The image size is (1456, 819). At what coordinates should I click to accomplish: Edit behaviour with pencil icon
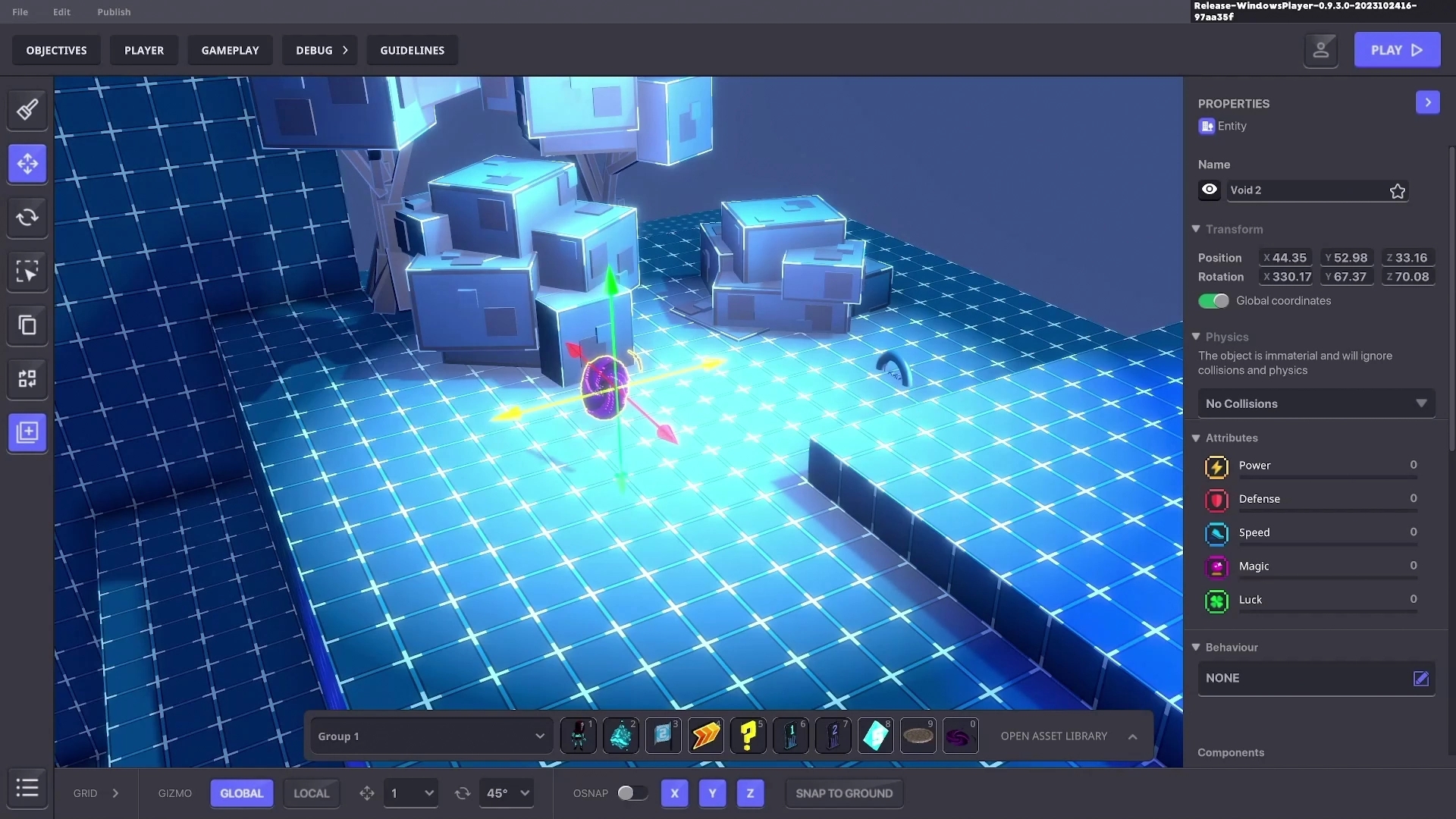tap(1420, 679)
